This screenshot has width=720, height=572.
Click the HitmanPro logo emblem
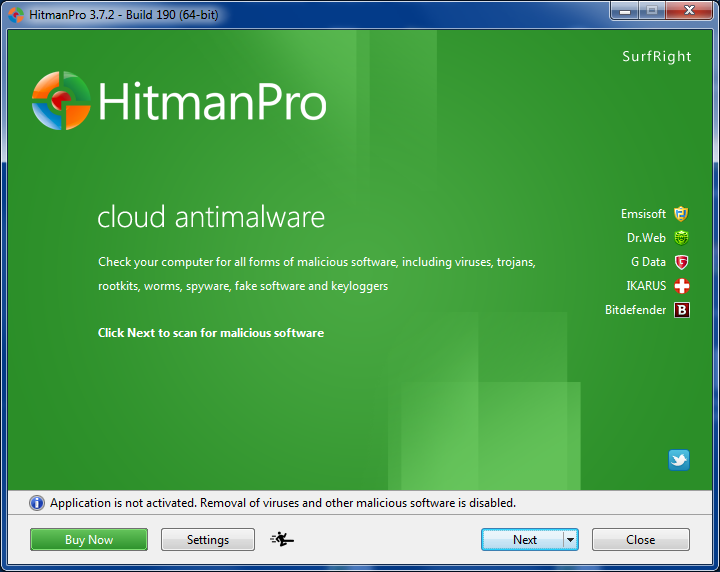[x=61, y=101]
